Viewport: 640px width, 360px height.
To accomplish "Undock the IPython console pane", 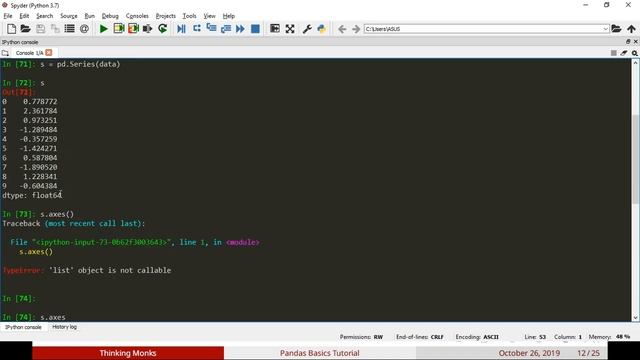I will [628, 42].
